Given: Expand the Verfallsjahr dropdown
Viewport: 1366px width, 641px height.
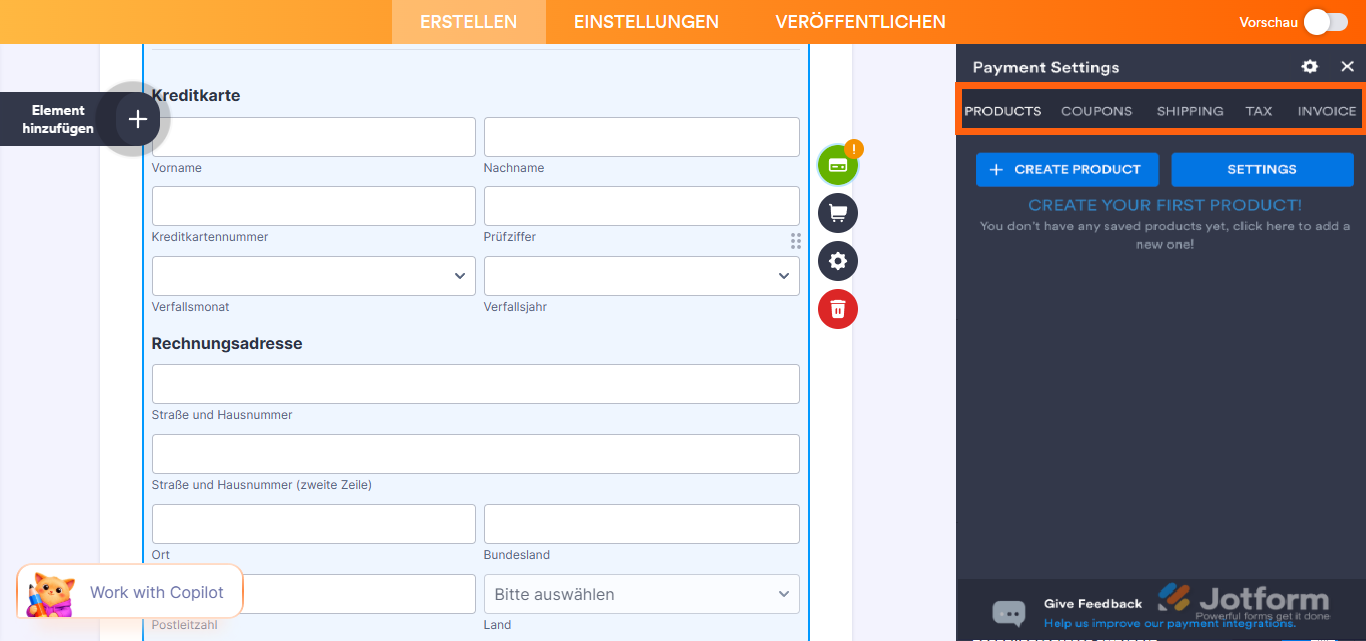Looking at the screenshot, I should click(641, 276).
